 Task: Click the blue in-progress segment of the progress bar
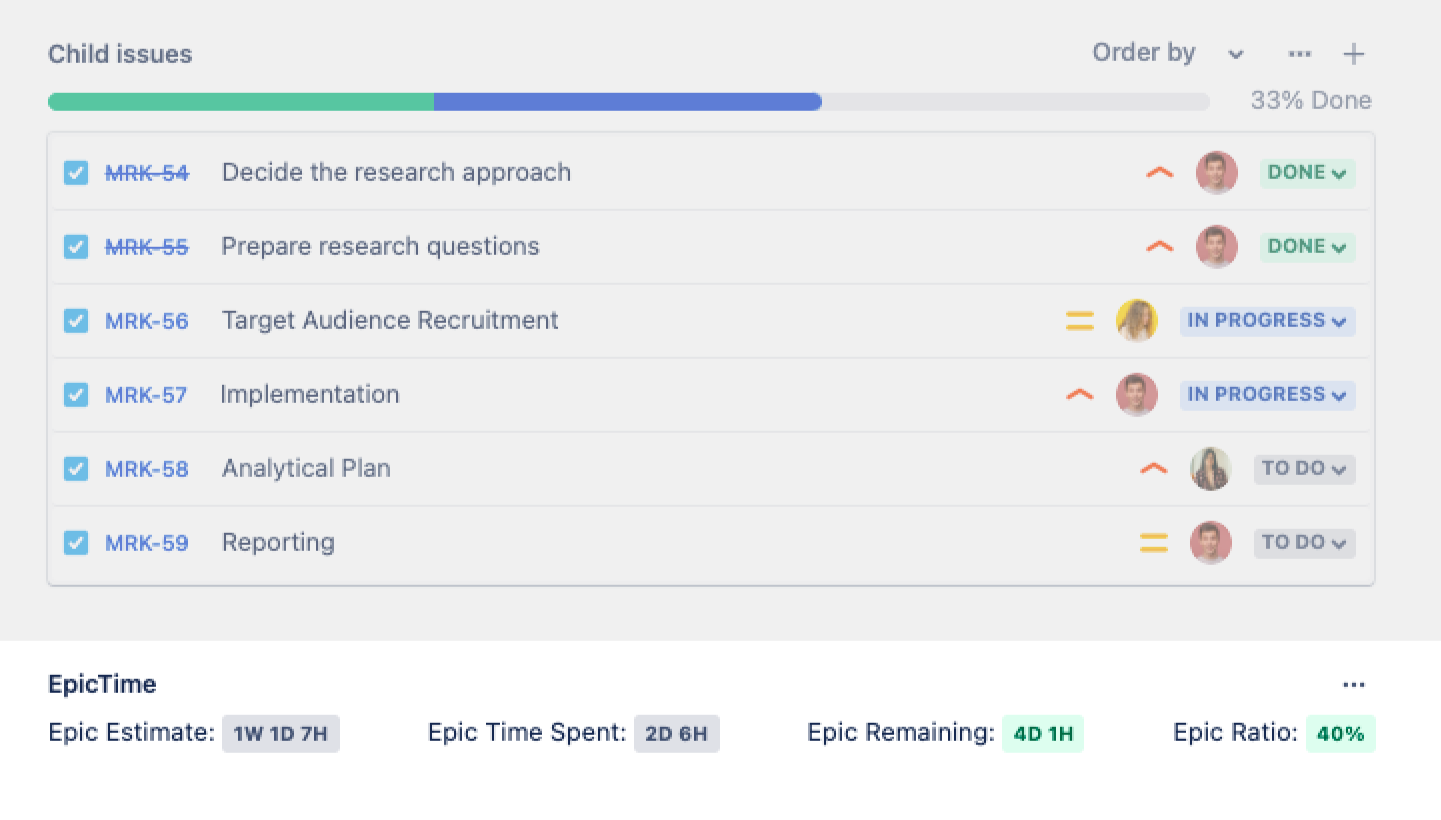click(627, 102)
